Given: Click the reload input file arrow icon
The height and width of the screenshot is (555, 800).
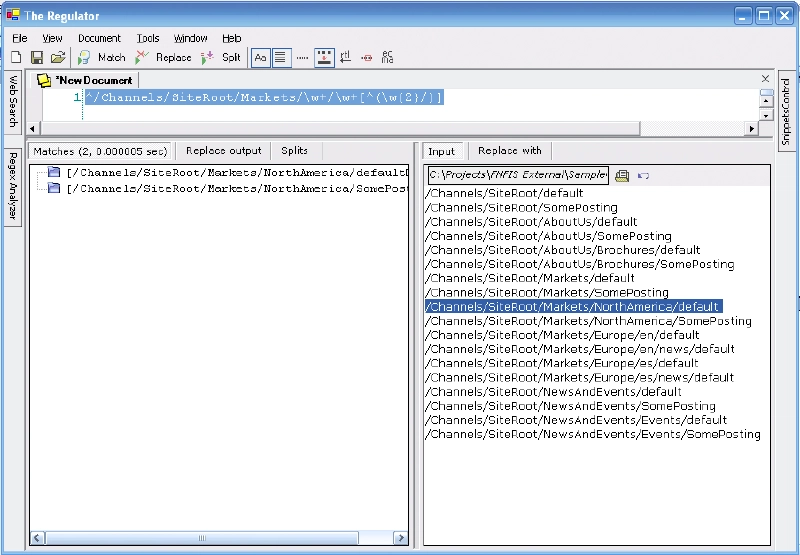Looking at the screenshot, I should tap(643, 176).
